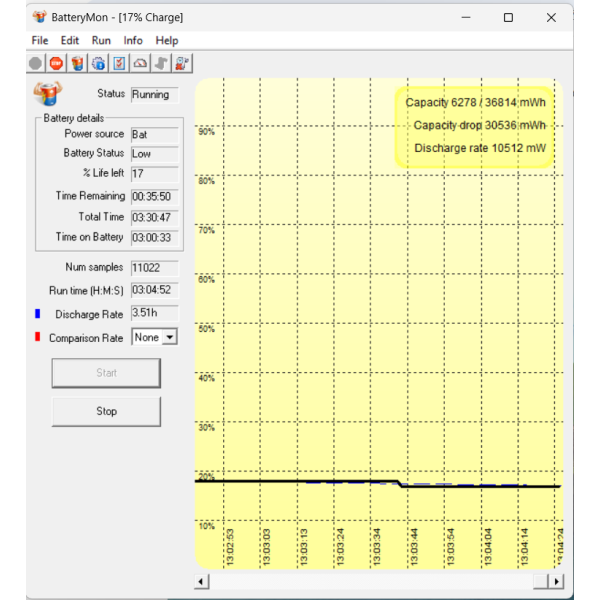
Task: Click the grey boot-shaped toolbar icon
Action: (161, 64)
